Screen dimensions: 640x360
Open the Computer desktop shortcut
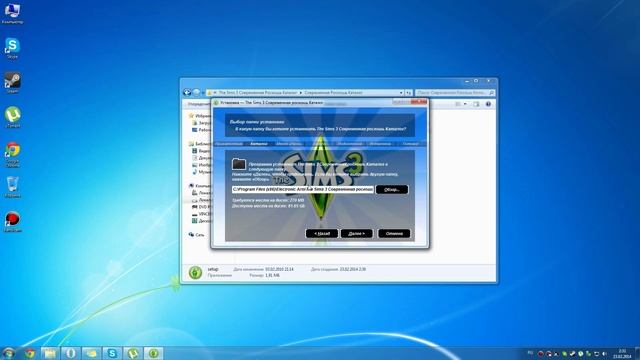pyautogui.click(x=12, y=13)
